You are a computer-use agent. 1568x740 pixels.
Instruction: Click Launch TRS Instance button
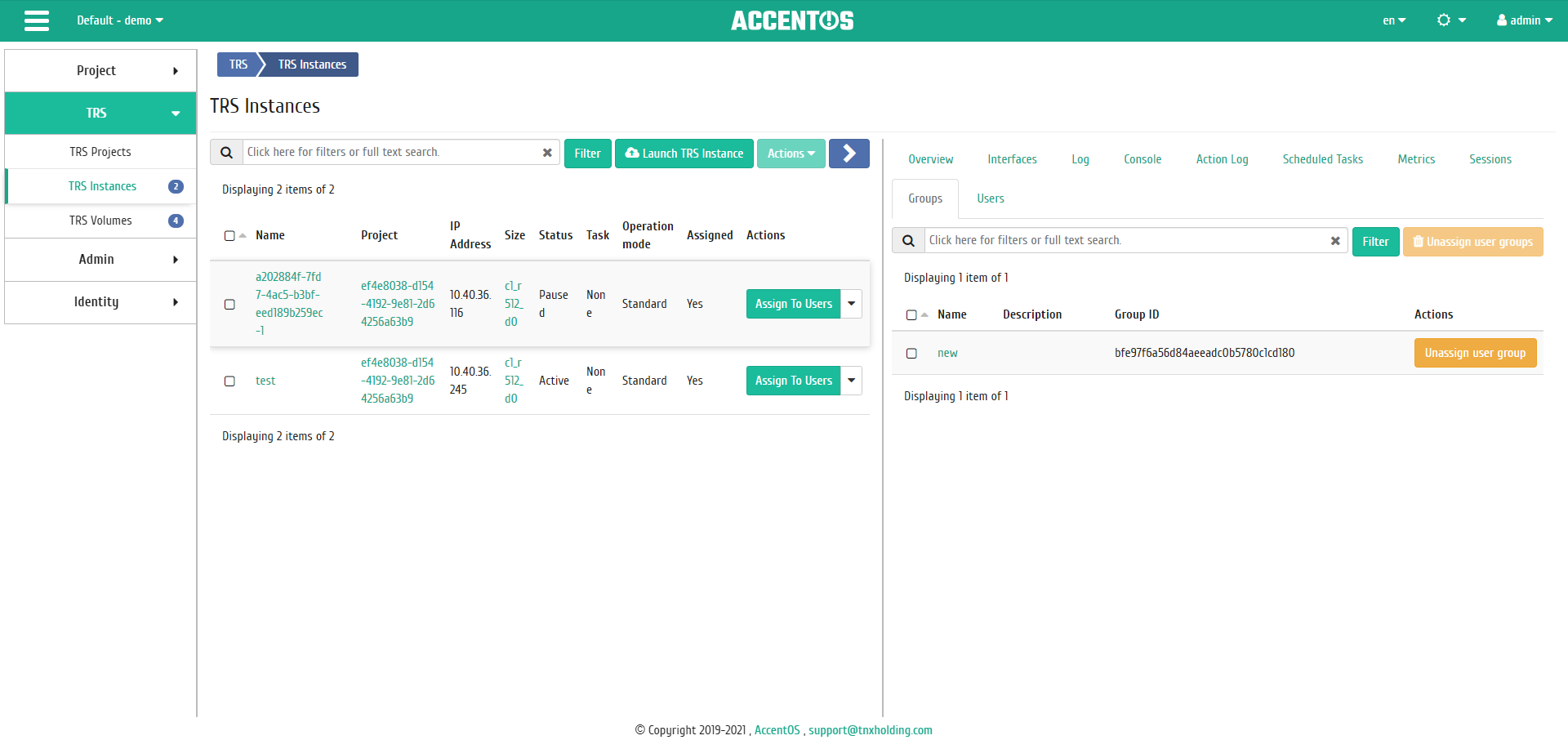(x=684, y=154)
